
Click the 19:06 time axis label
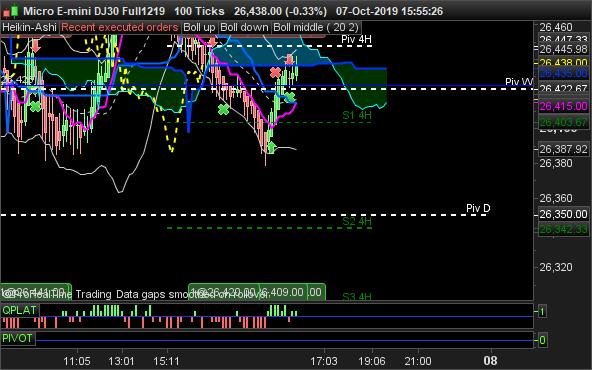pyautogui.click(x=372, y=361)
